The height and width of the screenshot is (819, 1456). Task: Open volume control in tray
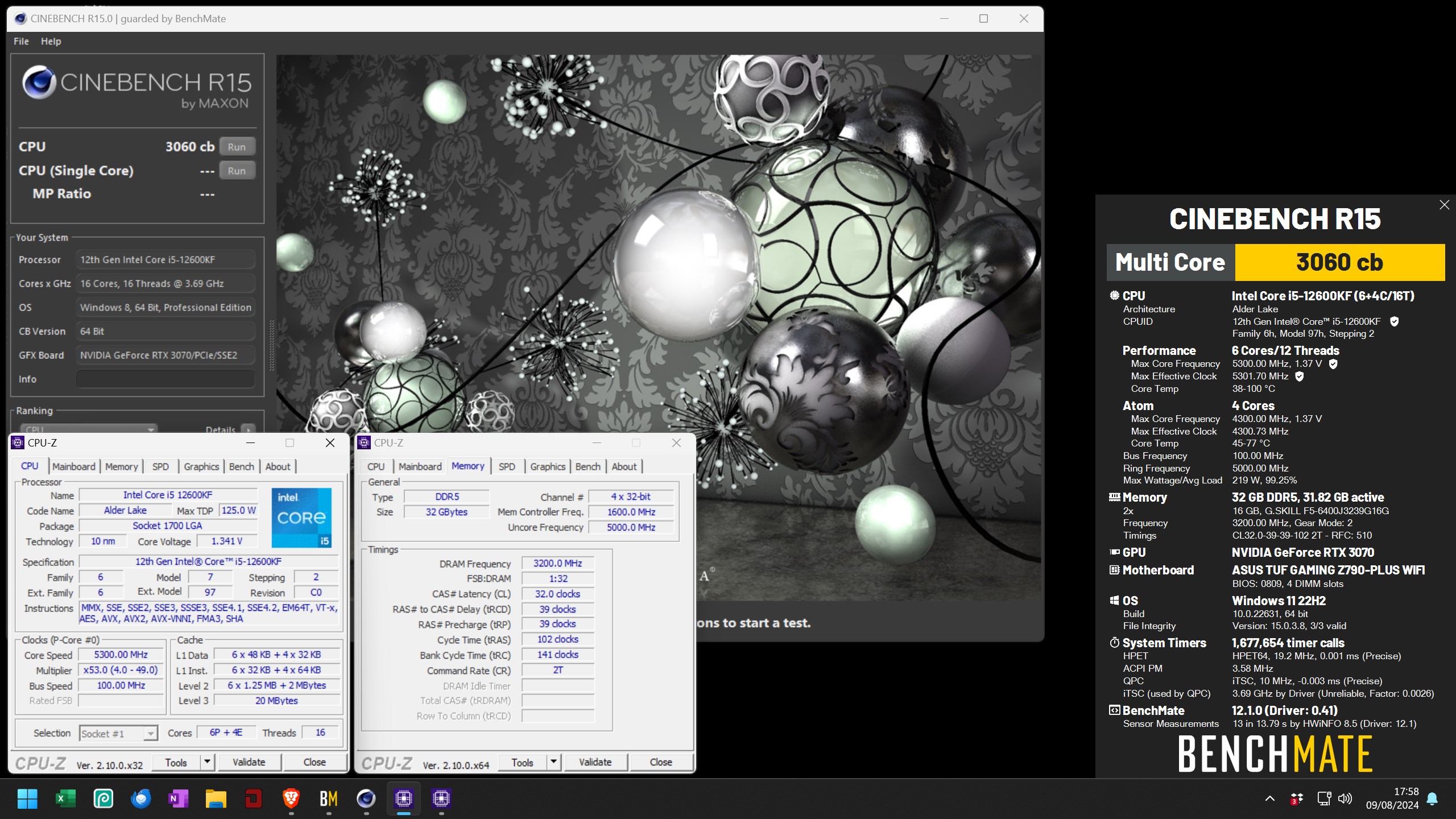coord(1345,799)
